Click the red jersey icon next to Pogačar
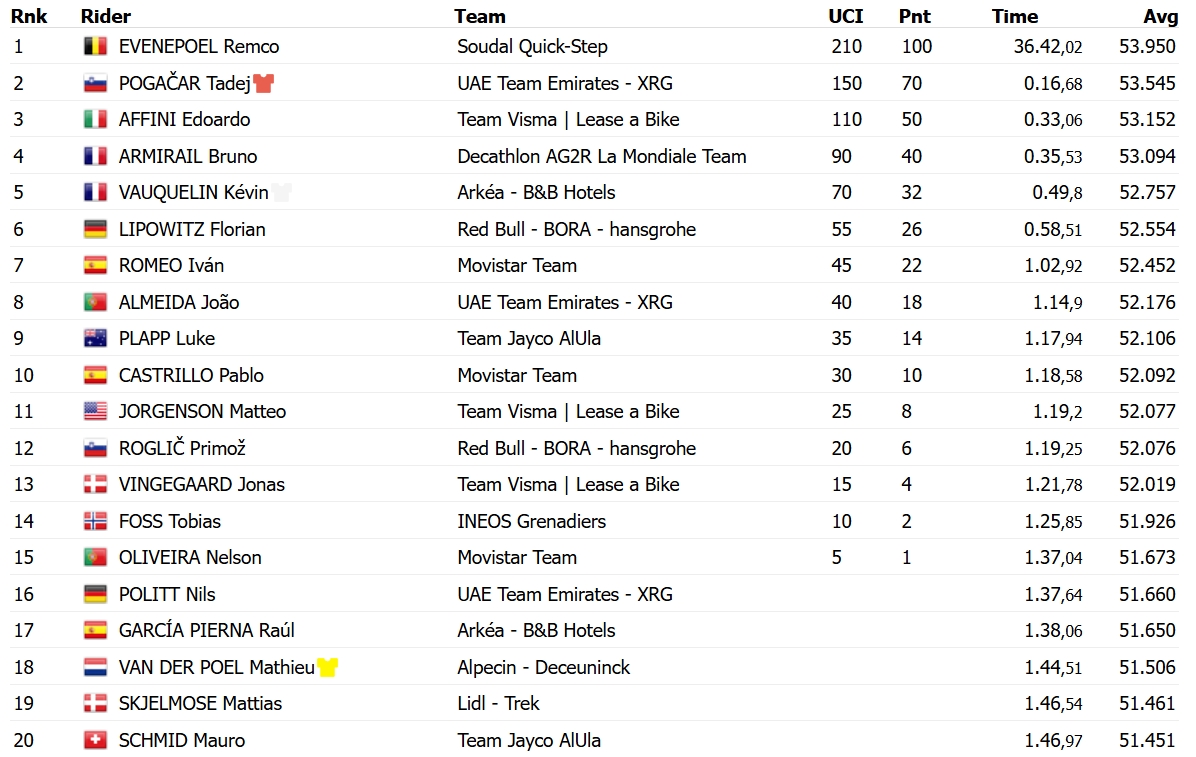Screen dimensions: 1196x757 coord(263,82)
